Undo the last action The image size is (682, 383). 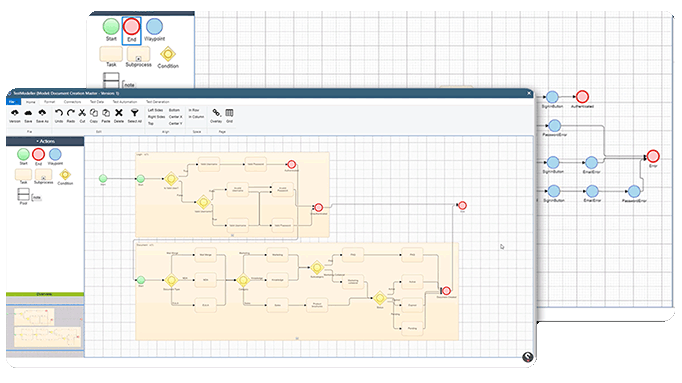point(59,113)
